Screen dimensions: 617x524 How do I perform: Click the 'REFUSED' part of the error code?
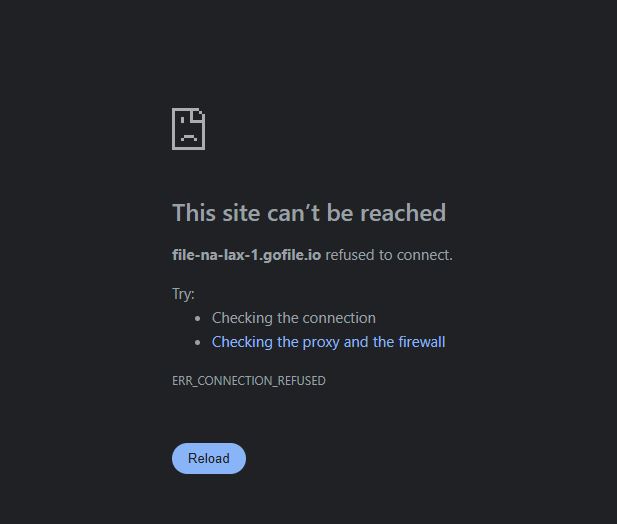pyautogui.click(x=302, y=381)
